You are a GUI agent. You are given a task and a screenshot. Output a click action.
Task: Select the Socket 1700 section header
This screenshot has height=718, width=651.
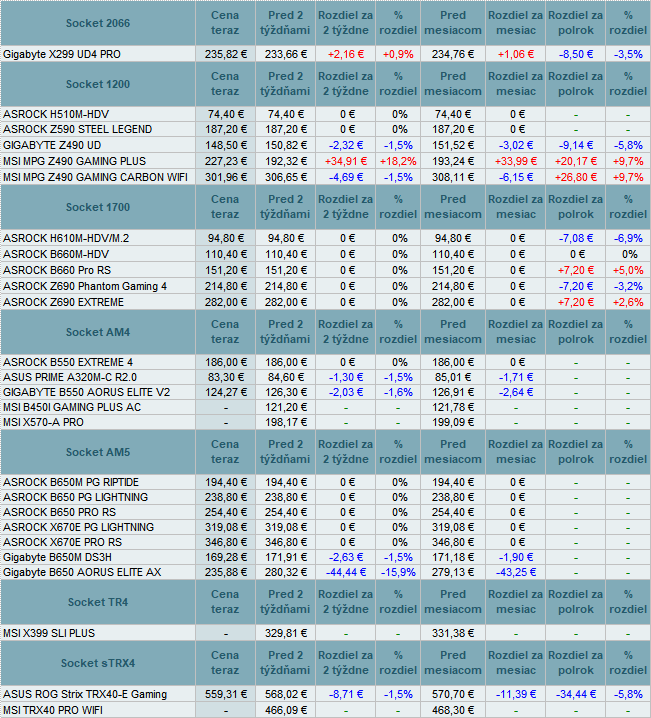[x=97, y=207]
